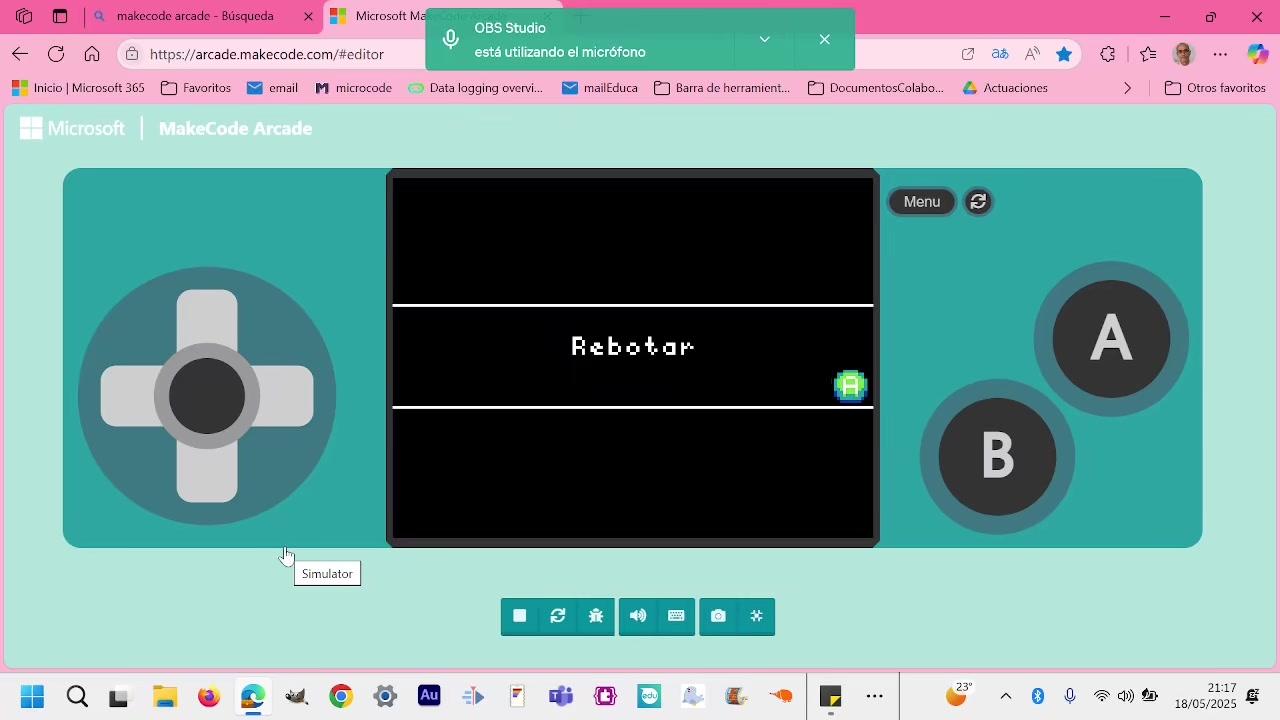Click the Rebotar text in the game

633,346
